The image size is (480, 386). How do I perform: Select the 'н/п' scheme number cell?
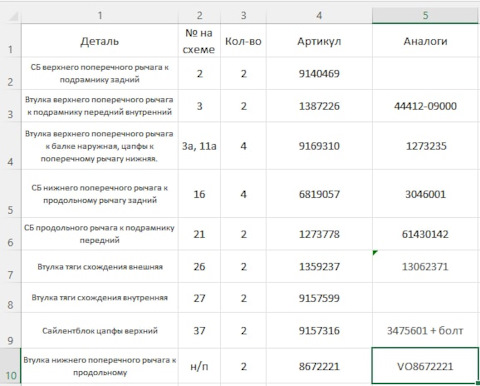pyautogui.click(x=199, y=366)
